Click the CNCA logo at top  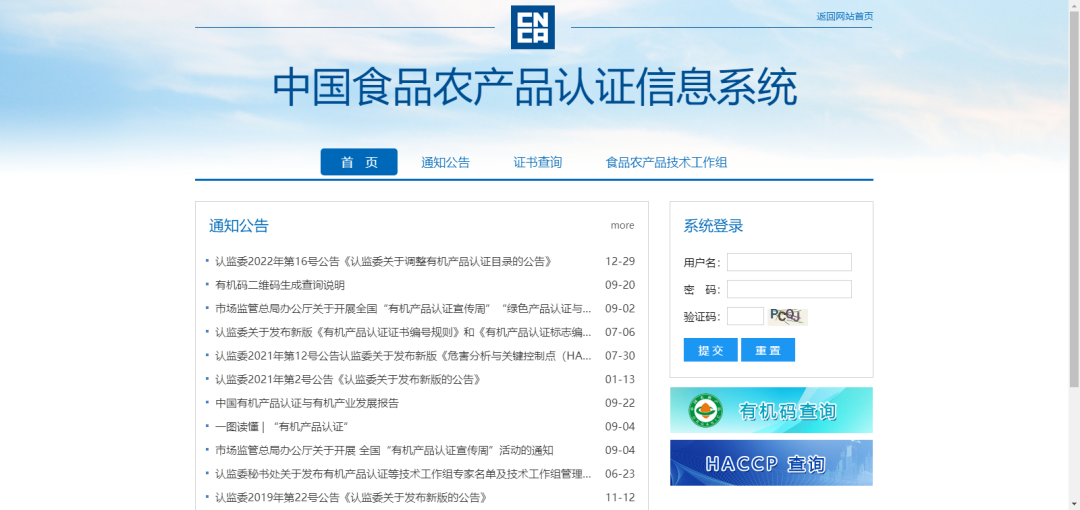tap(532, 27)
